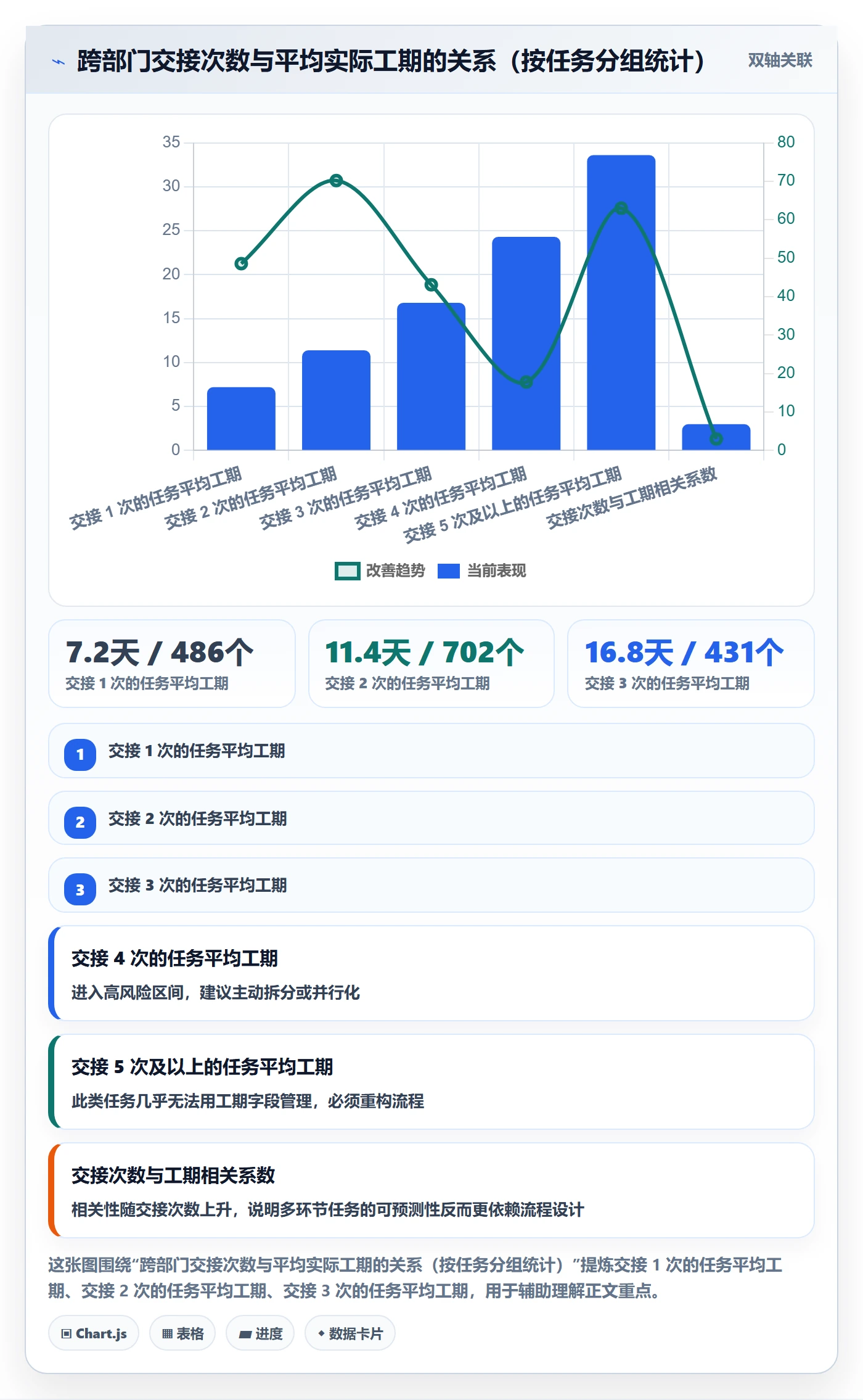Click the description beginning 相关性随交接次数上升
This screenshot has width=863, height=1400.
tap(327, 1209)
